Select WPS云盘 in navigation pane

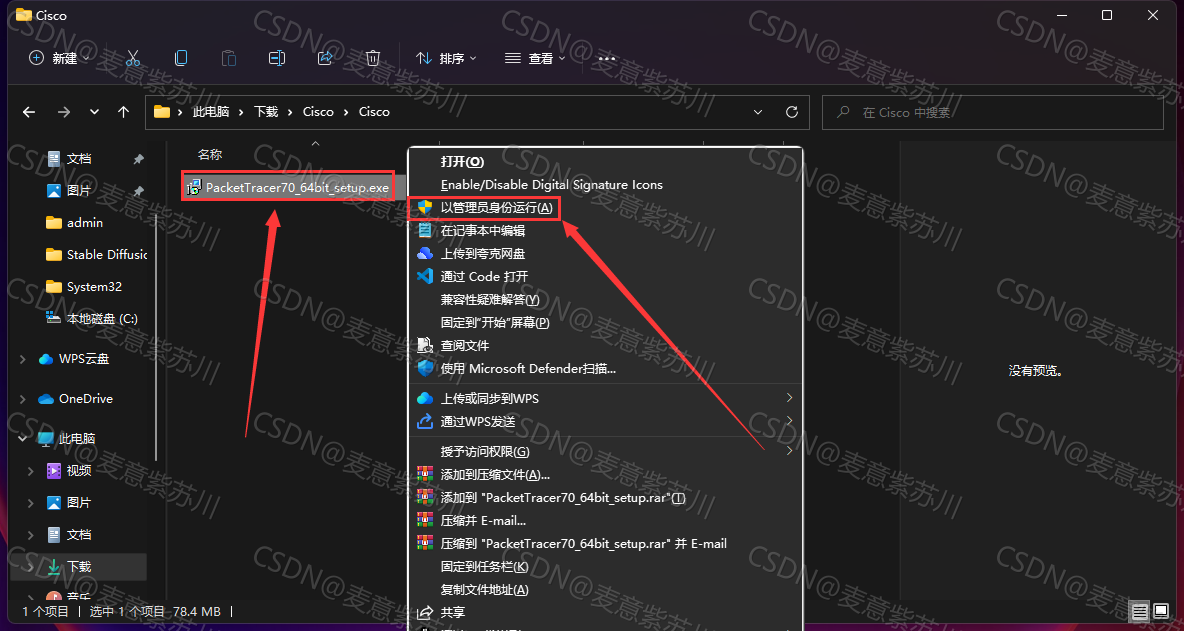click(84, 359)
